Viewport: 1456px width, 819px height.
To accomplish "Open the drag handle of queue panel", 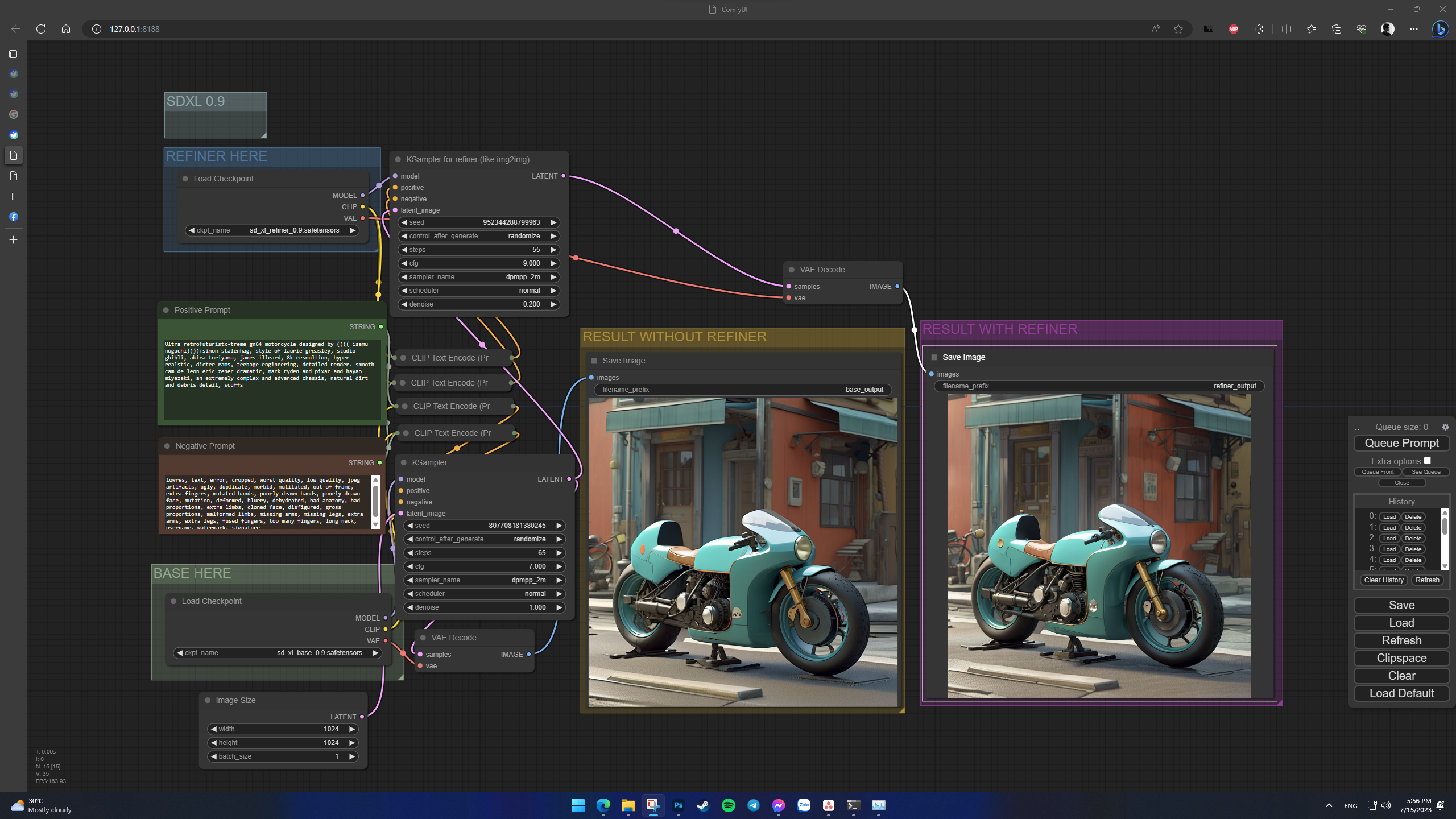I will [1356, 427].
